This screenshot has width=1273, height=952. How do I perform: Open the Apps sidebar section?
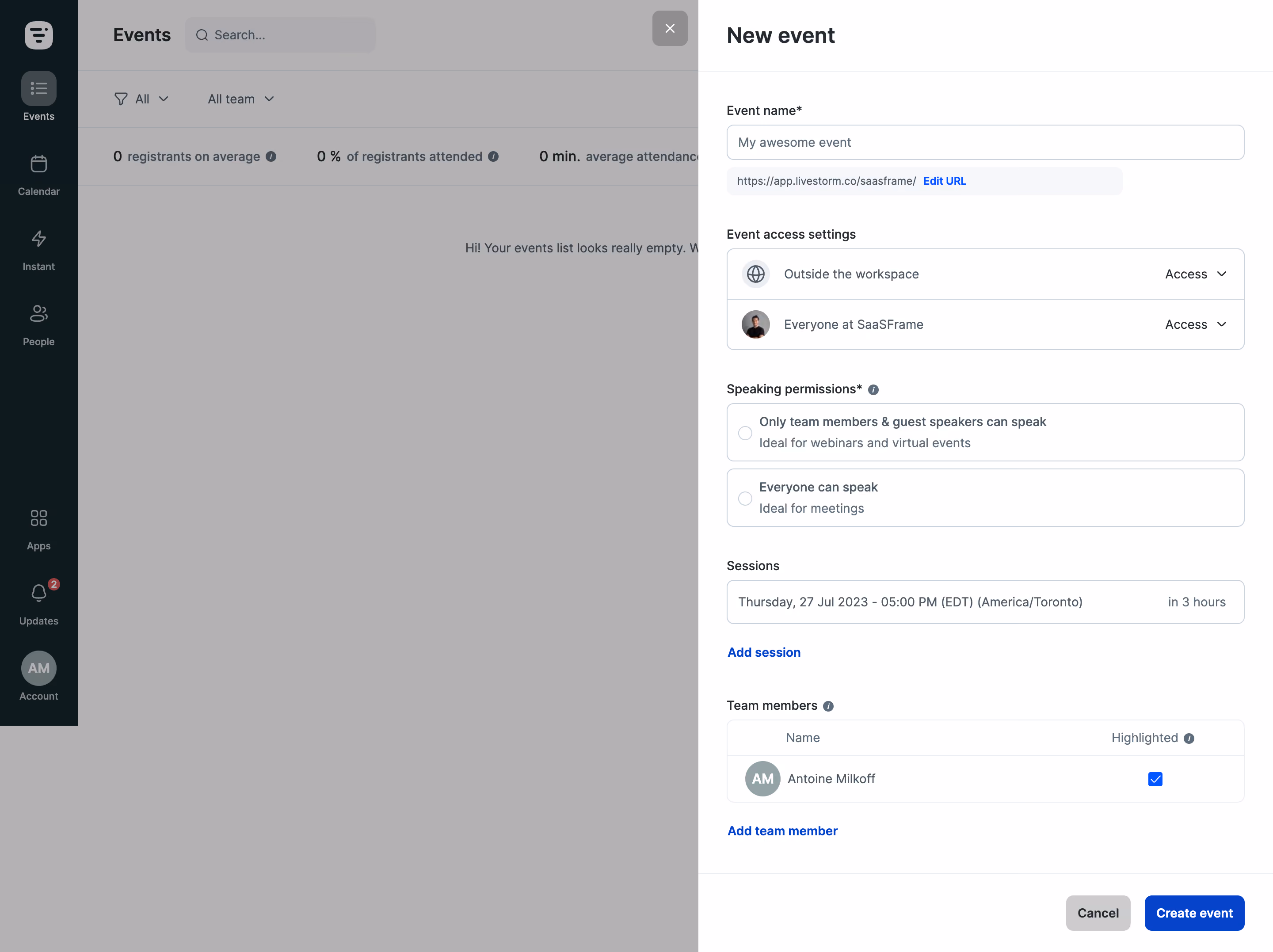tap(38, 529)
